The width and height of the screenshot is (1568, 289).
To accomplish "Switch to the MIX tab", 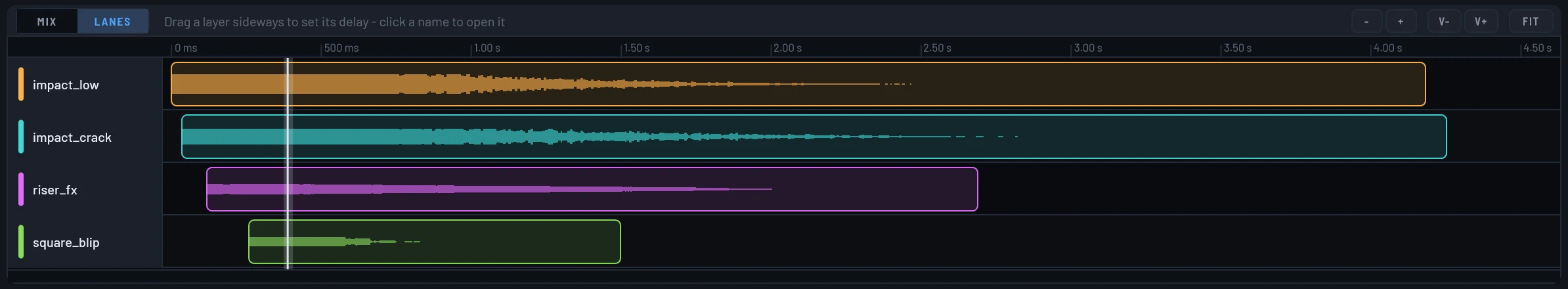I will click(x=47, y=22).
